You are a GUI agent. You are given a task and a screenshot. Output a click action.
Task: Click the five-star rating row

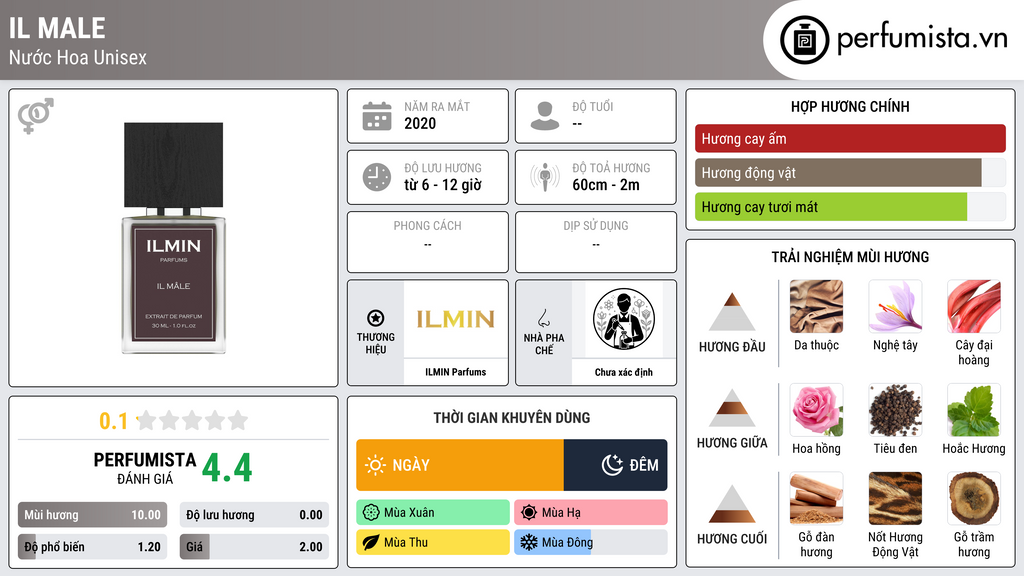pyautogui.click(x=192, y=420)
